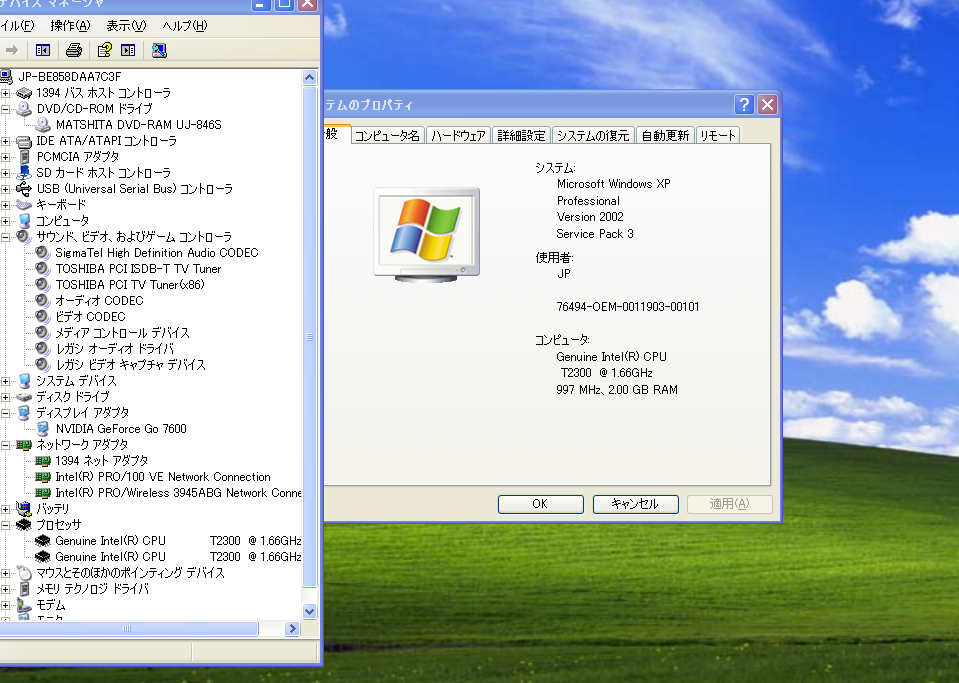
Task: Select TOSHIBA PCI TV Tuner(x86) icon
Action: click(42, 284)
